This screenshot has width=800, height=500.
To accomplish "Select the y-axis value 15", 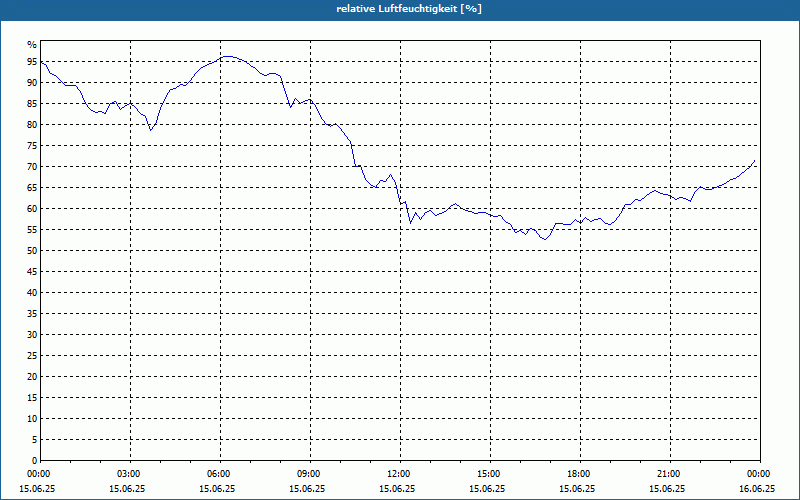I will point(32,397).
